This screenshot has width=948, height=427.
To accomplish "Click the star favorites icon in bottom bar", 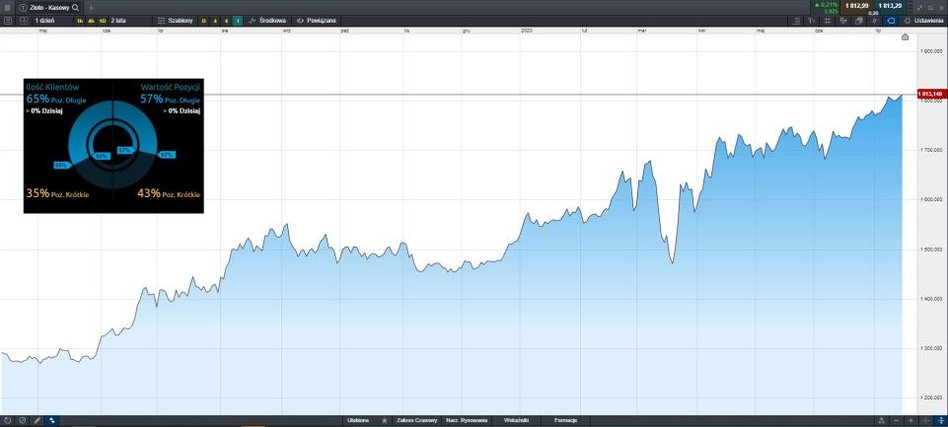I will pos(384,420).
